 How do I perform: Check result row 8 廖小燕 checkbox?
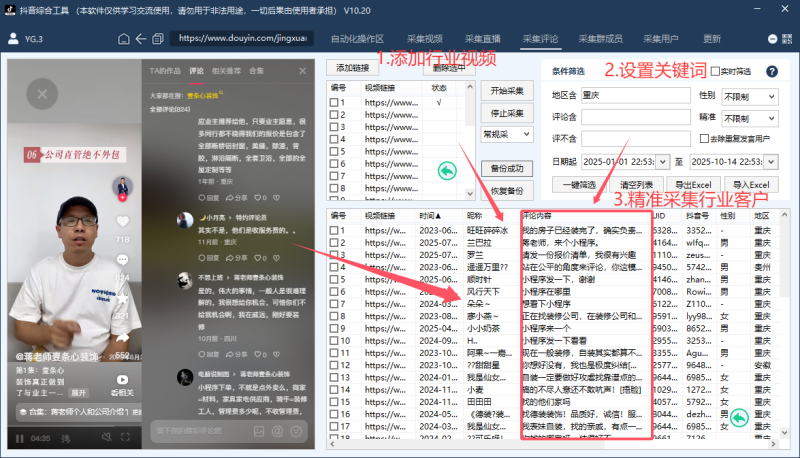334,316
